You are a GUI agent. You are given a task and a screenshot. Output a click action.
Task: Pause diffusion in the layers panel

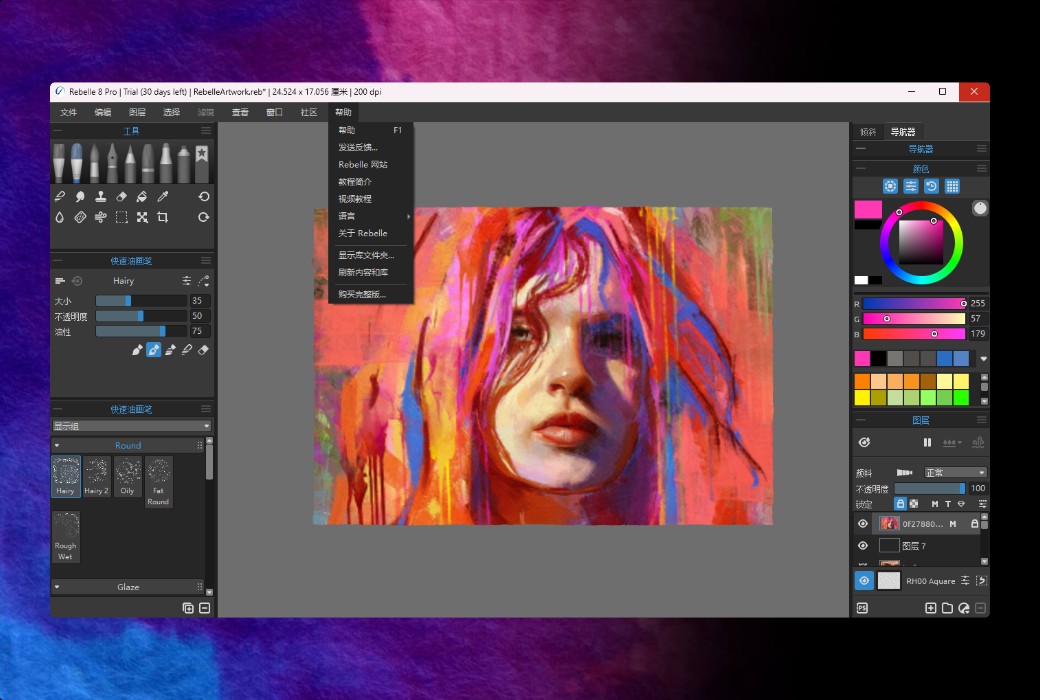click(x=927, y=442)
